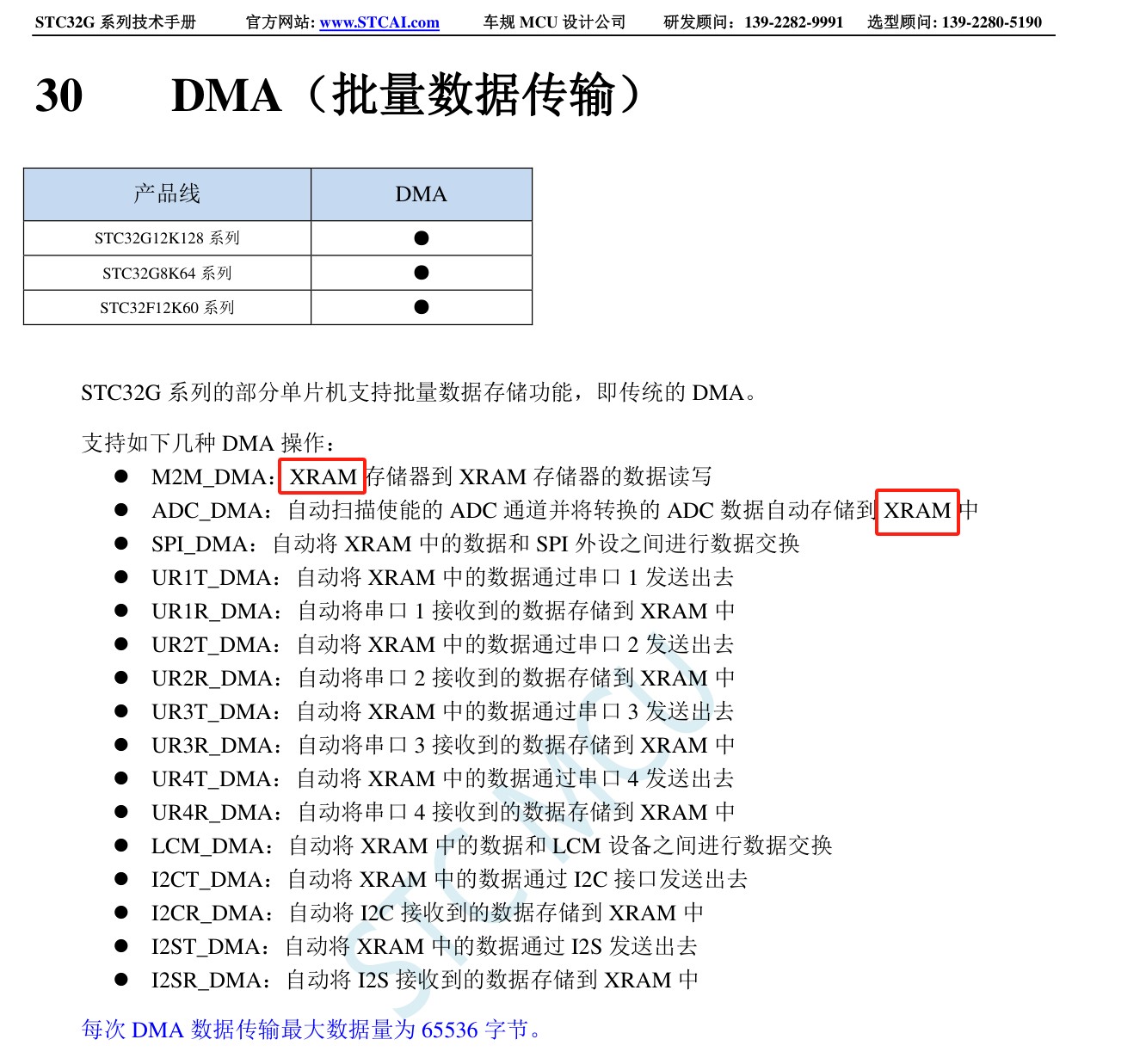1146x1064 pixels.
Task: Click the 'I2SR_DMA' list item label
Action: click(206, 980)
